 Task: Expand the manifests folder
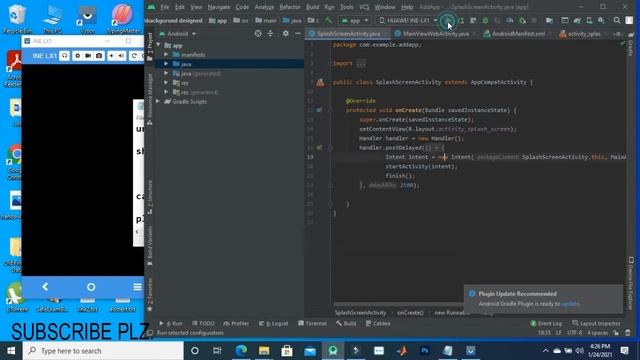(x=166, y=55)
